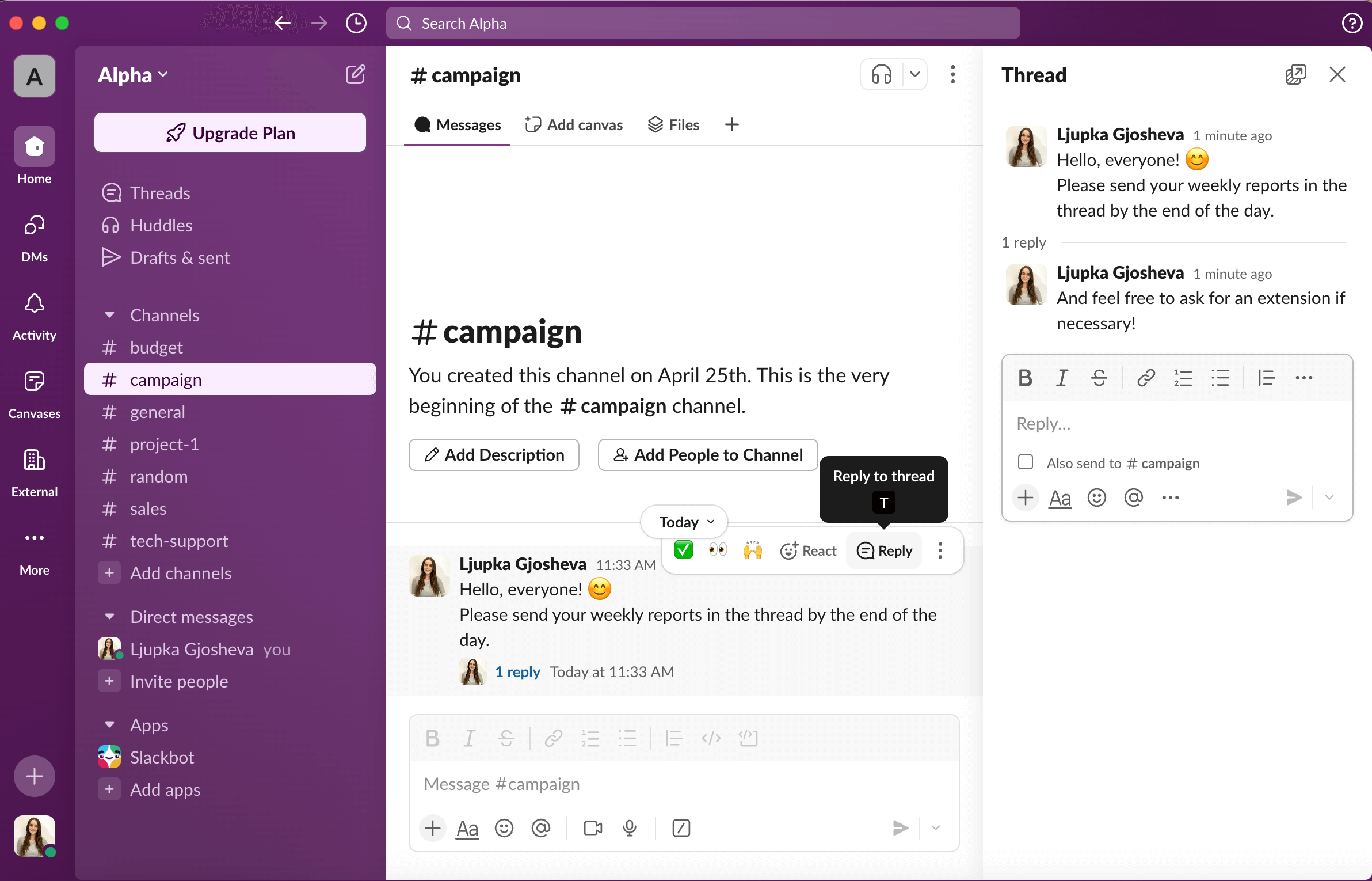Close the Thread panel
Image resolution: width=1372 pixels, height=881 pixels.
pyautogui.click(x=1337, y=74)
